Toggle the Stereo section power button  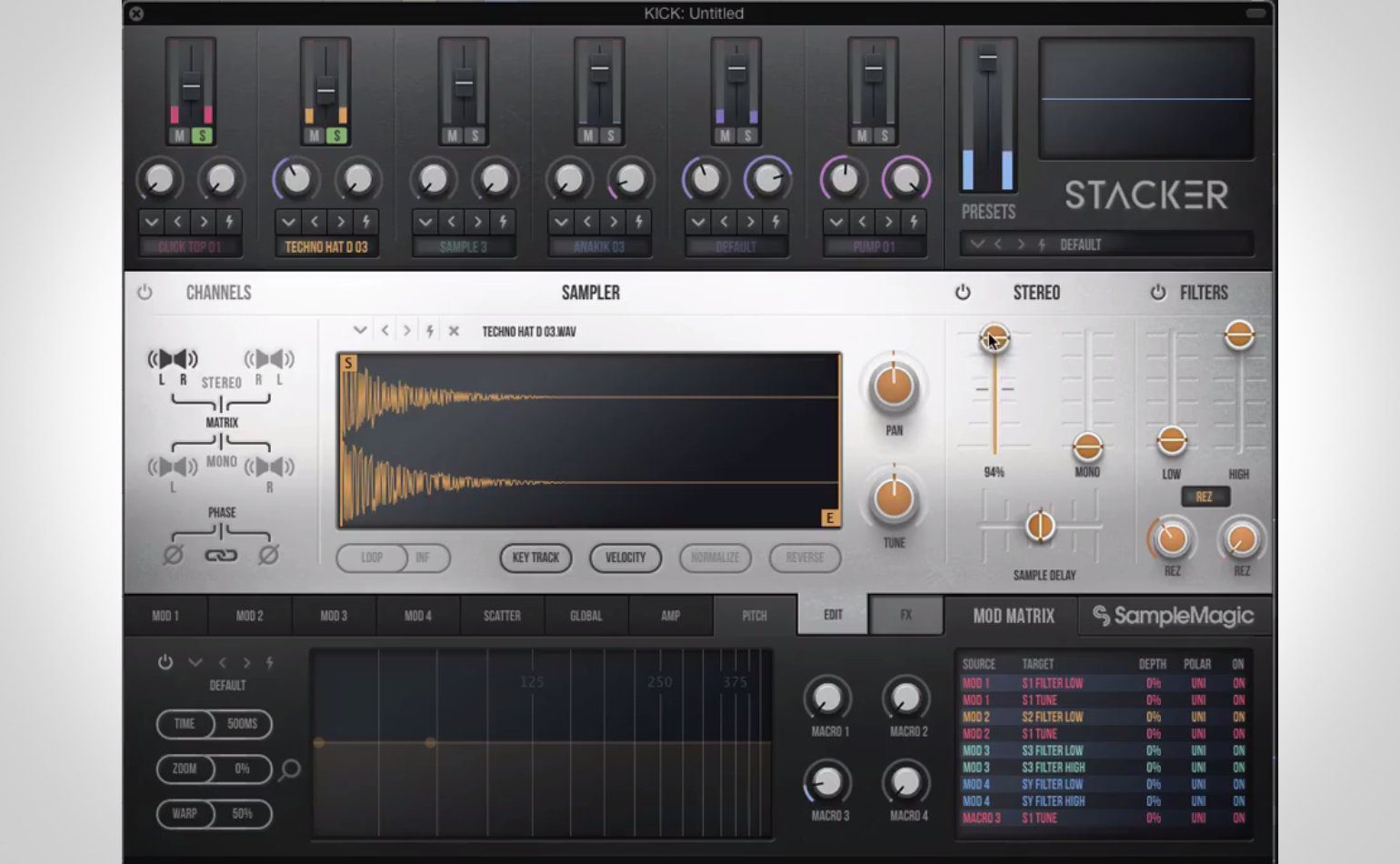point(963,293)
